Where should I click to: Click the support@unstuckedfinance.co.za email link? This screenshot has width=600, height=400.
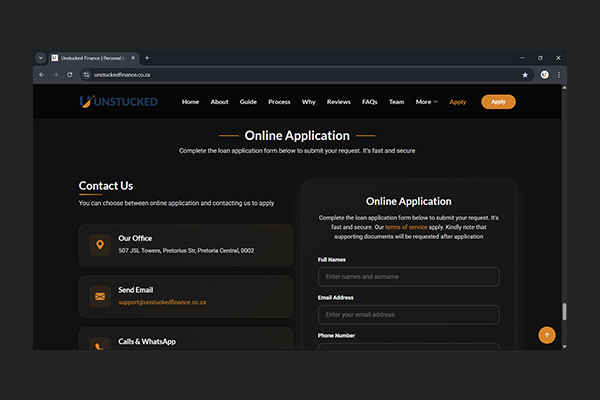point(162,302)
